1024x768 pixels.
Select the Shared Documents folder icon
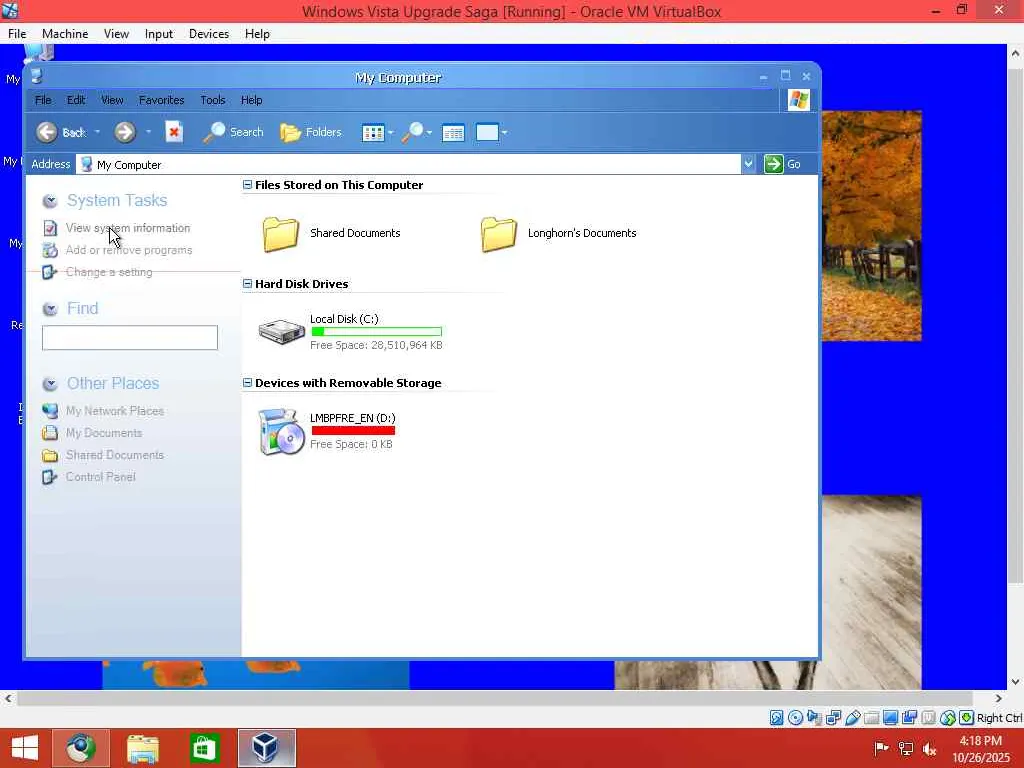(281, 234)
